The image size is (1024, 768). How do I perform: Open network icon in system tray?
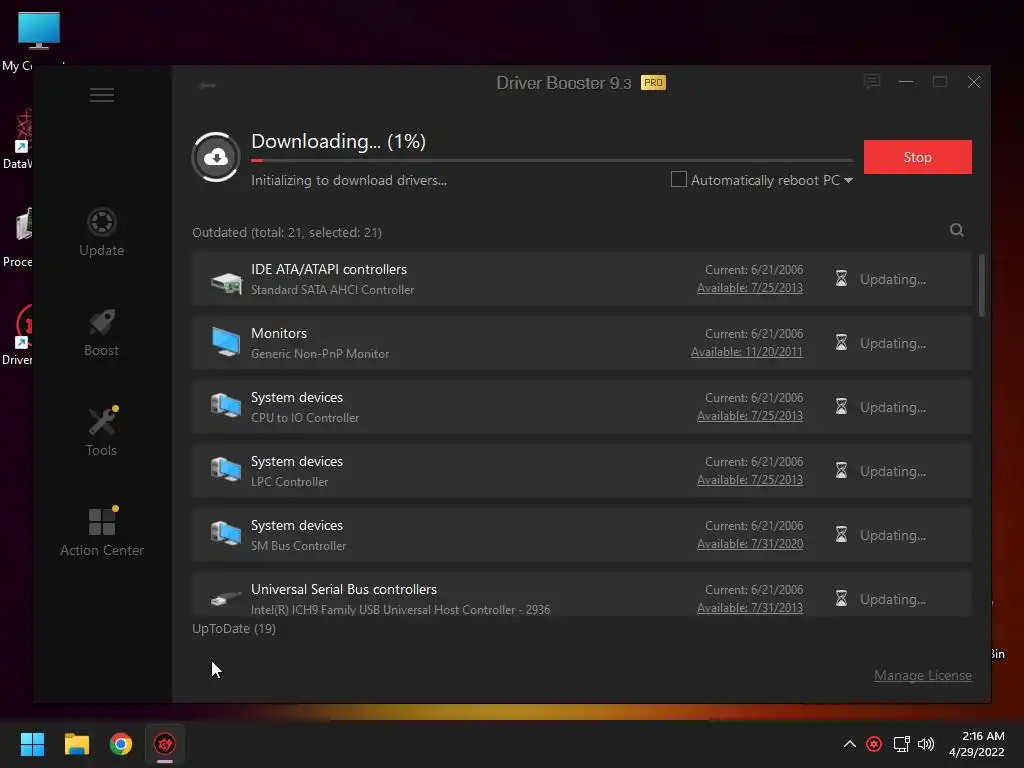coord(902,744)
